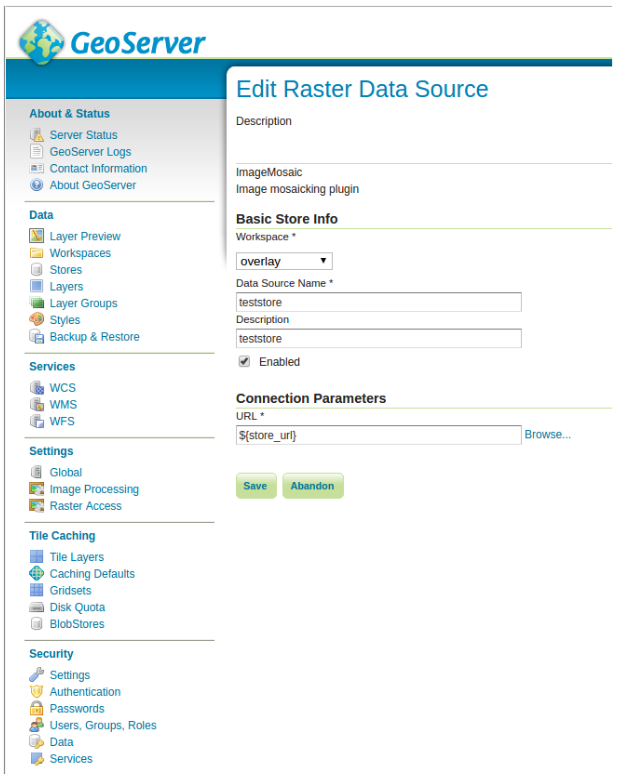Click the Workspaces folder icon

[x=37, y=254]
